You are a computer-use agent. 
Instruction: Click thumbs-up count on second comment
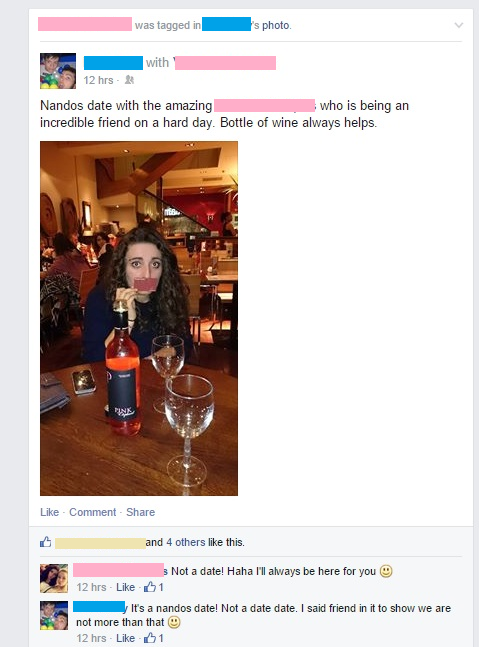pos(153,638)
